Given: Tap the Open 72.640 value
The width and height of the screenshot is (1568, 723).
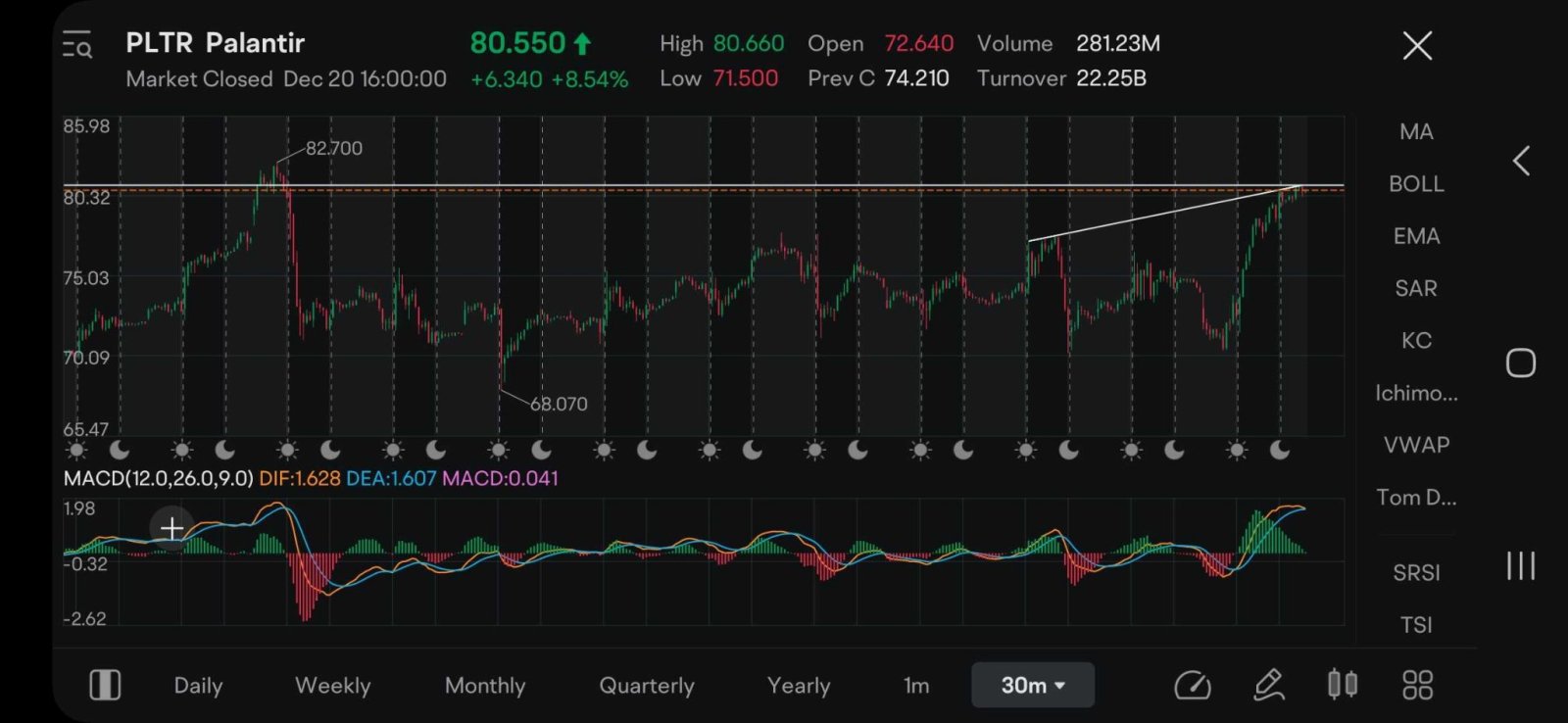Looking at the screenshot, I should point(918,43).
